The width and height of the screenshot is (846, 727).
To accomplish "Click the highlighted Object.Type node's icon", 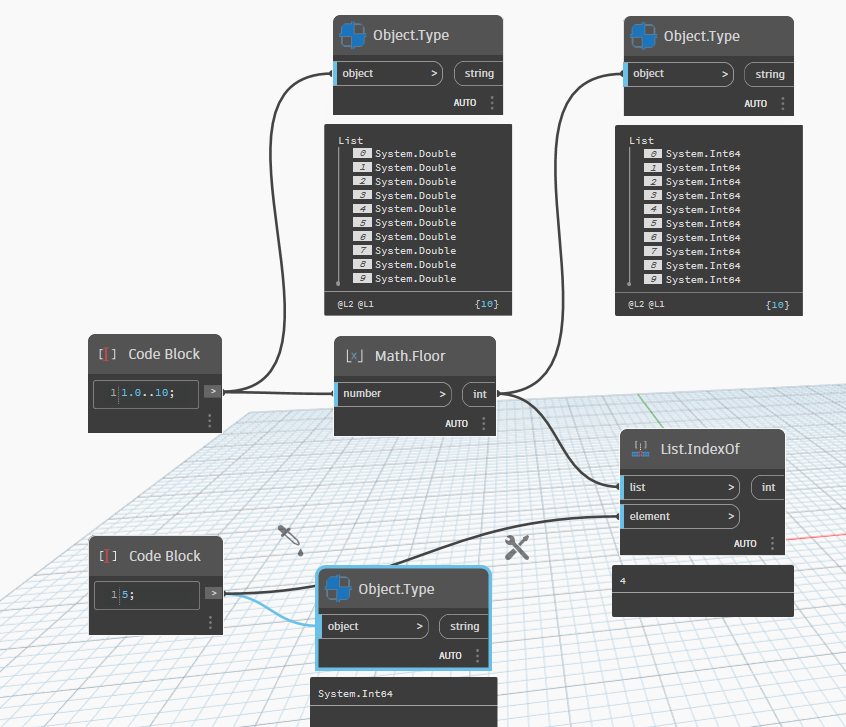I will [338, 589].
